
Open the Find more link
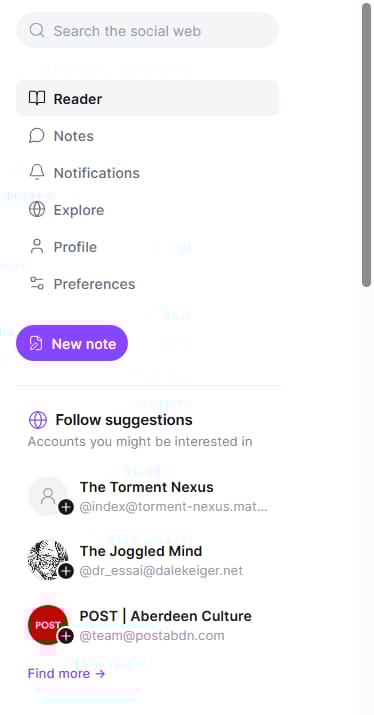pos(67,674)
